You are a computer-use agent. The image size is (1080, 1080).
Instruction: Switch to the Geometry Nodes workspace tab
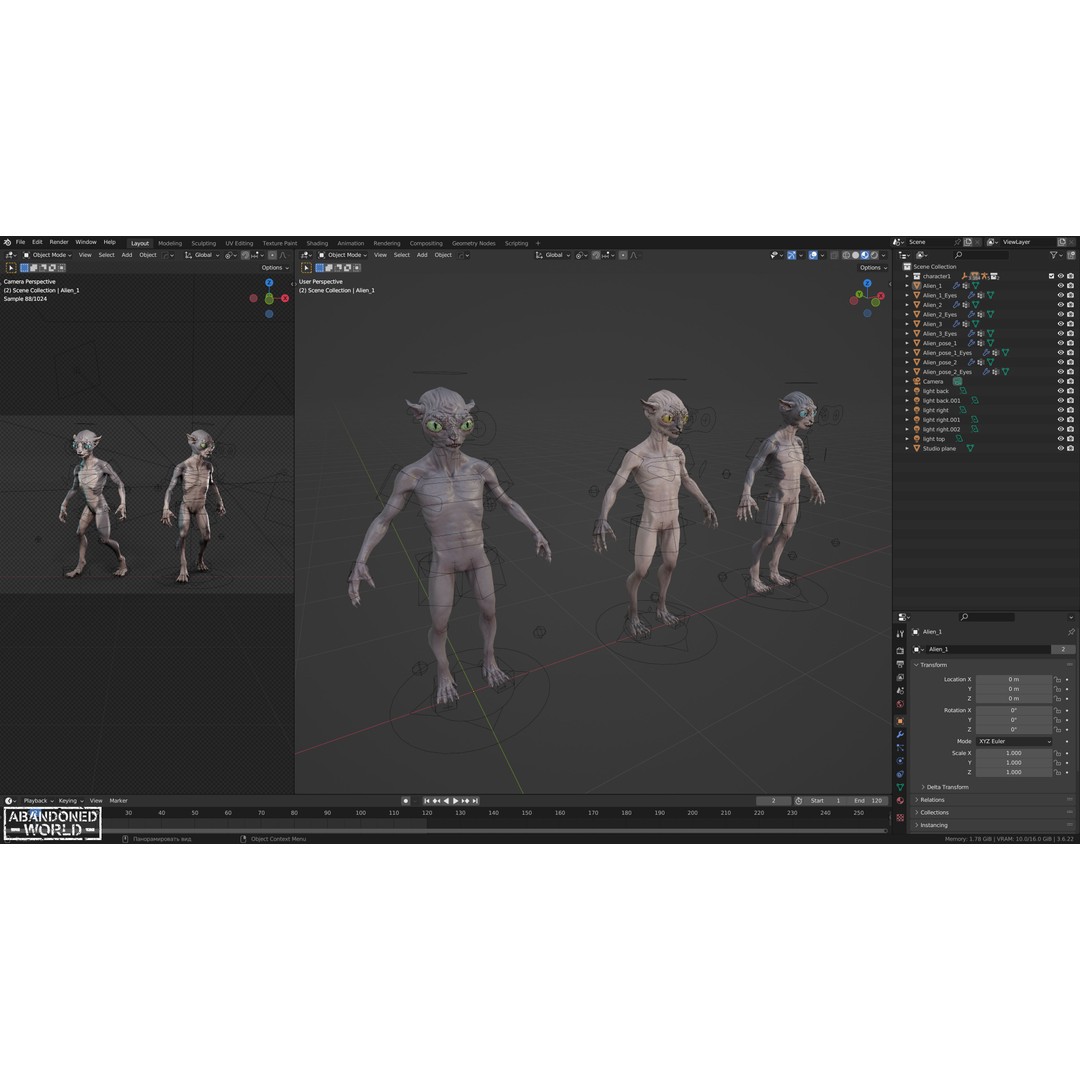coord(473,243)
